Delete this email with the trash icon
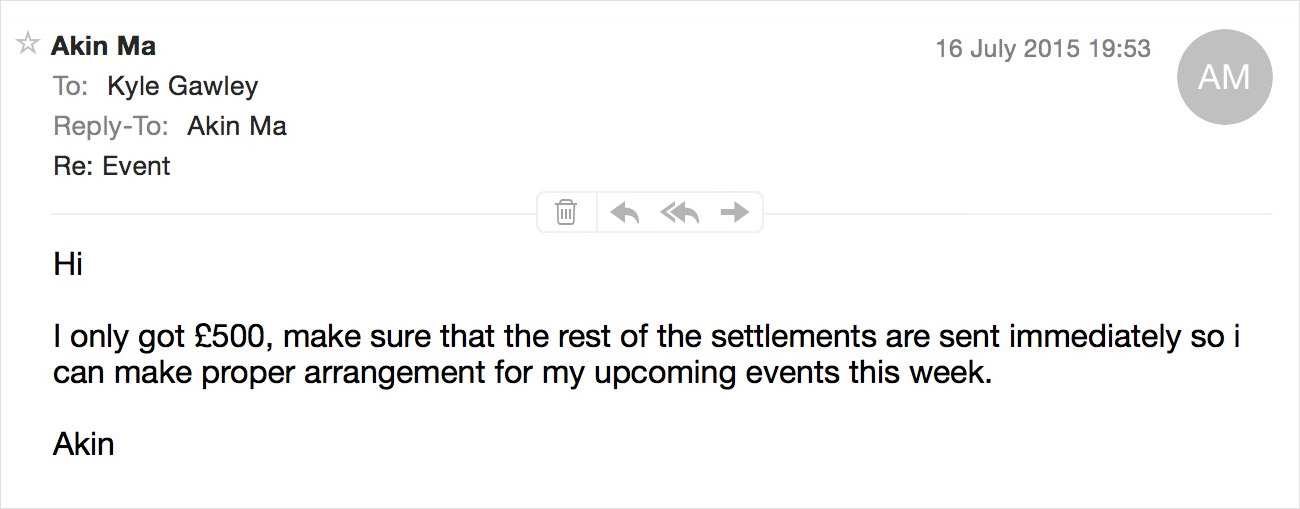Image resolution: width=1300 pixels, height=509 pixels. pos(566,212)
